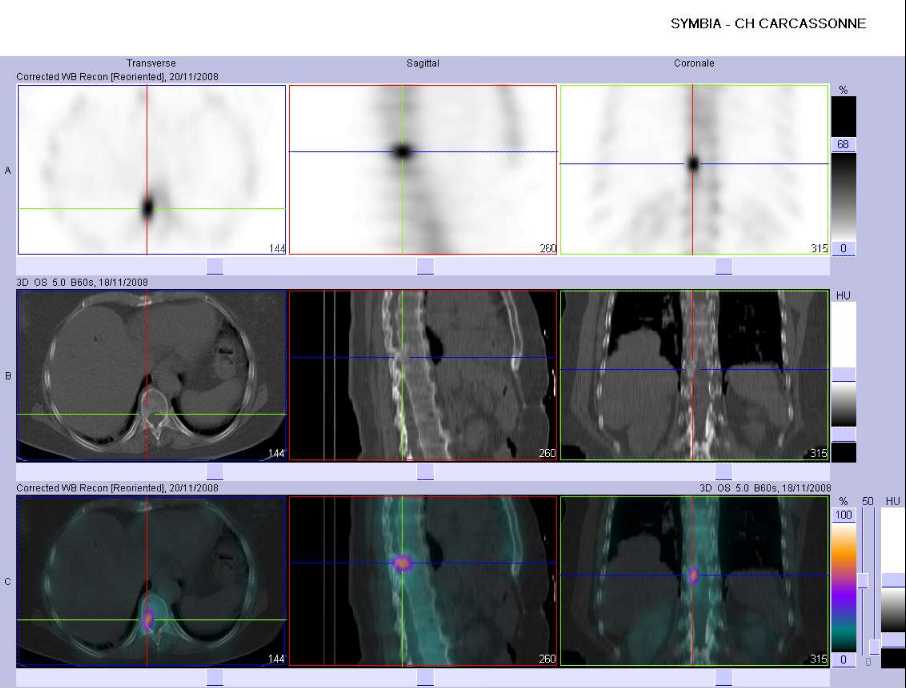Click the warm-color fusion palette bar in row C
906x688 pixels.
tap(844, 587)
